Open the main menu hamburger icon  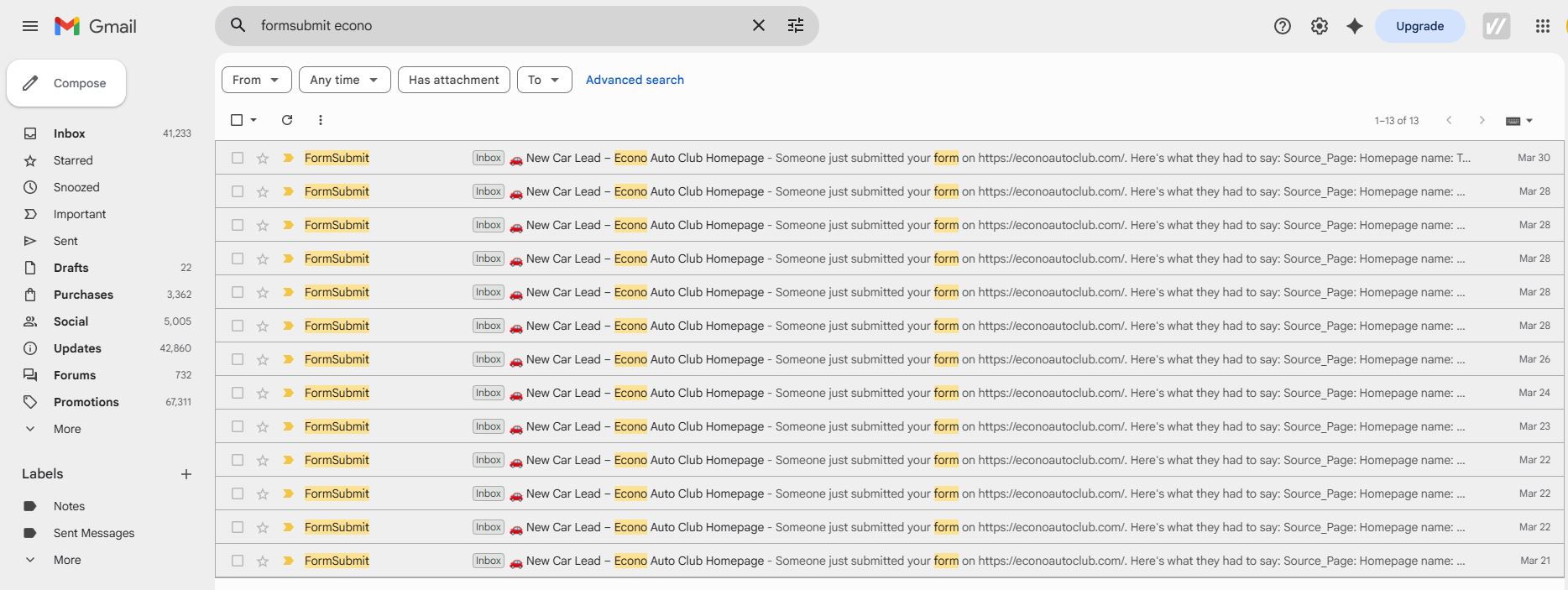(x=30, y=26)
